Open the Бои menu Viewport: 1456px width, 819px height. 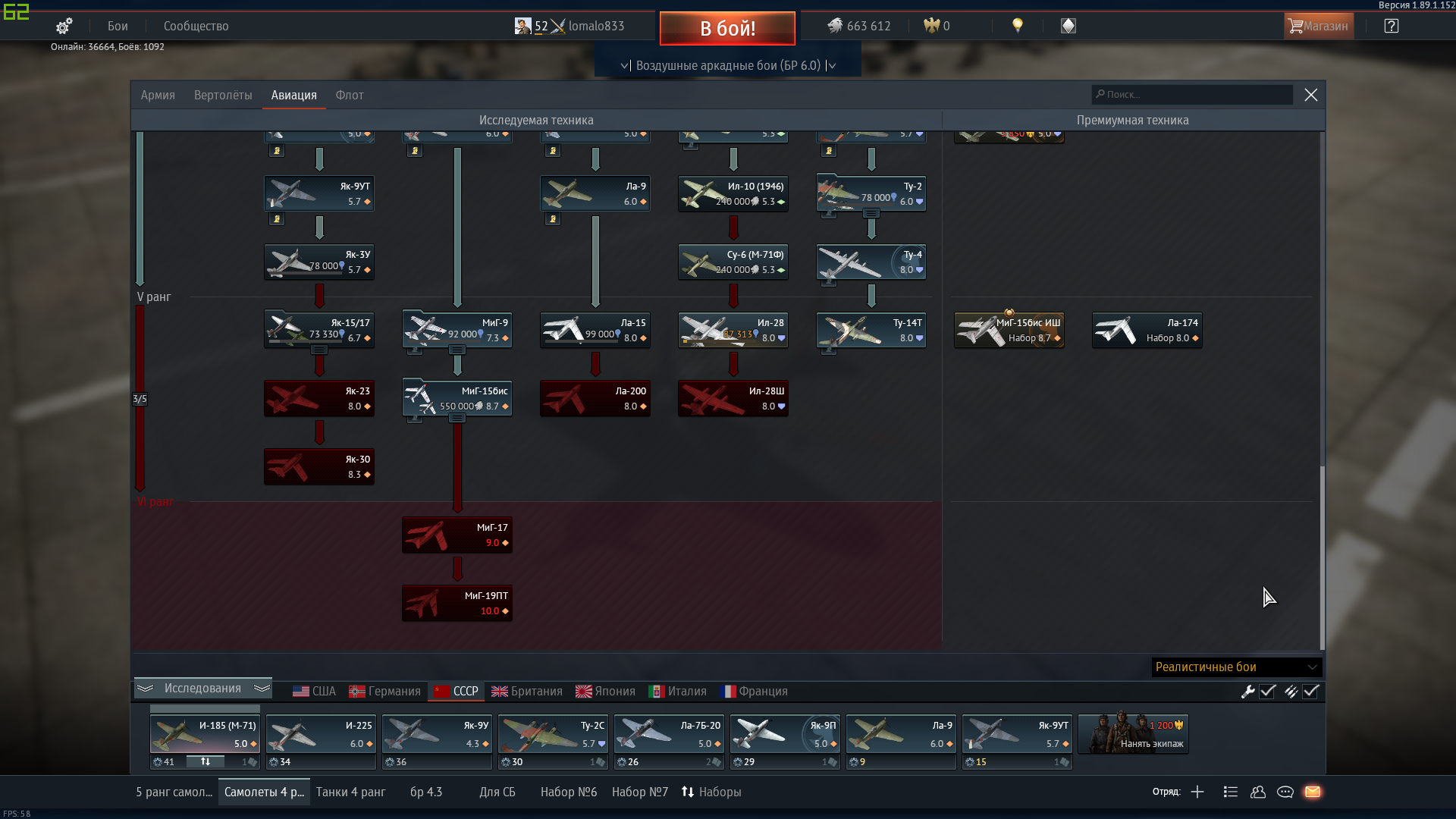[118, 26]
